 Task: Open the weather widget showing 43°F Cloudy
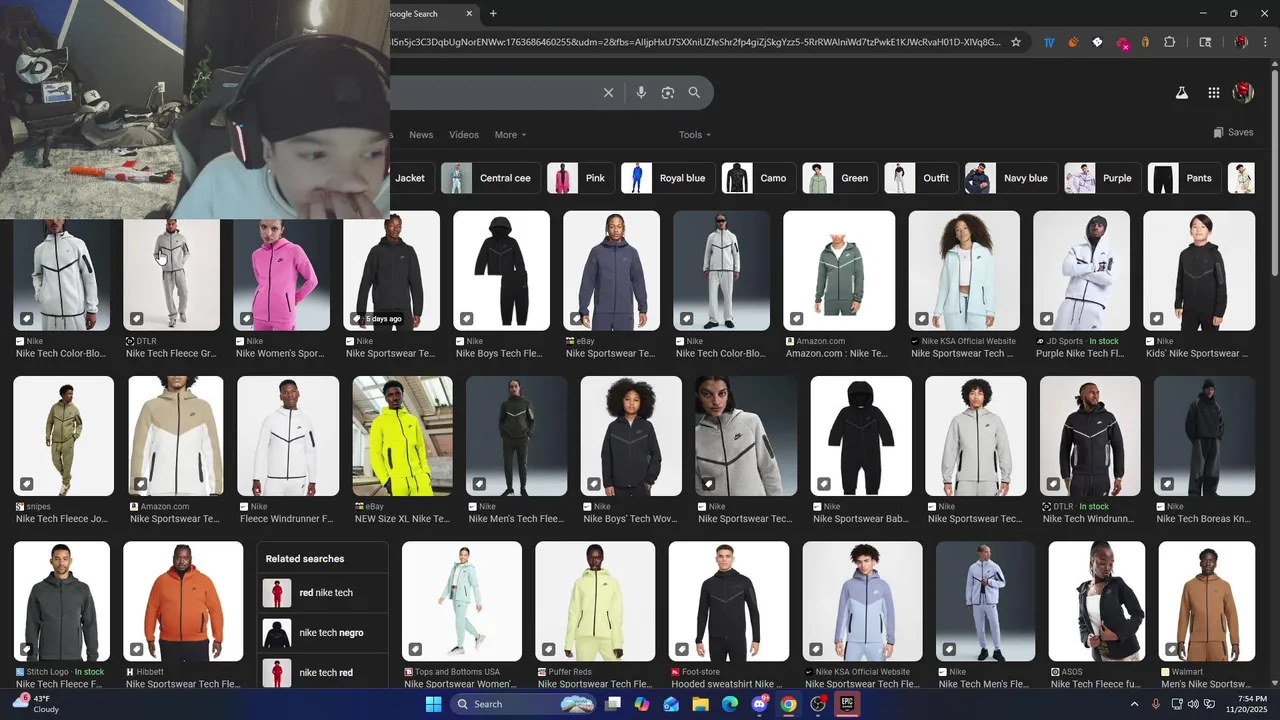35,704
